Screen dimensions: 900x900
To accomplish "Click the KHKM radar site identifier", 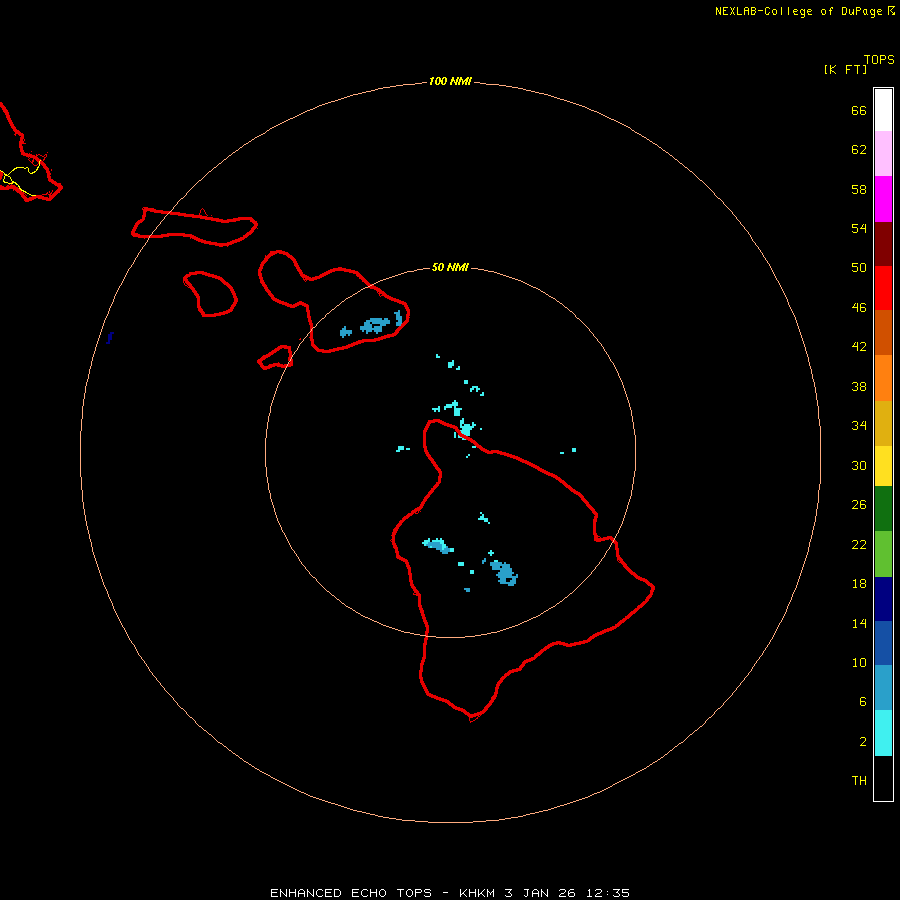I will point(476,893).
